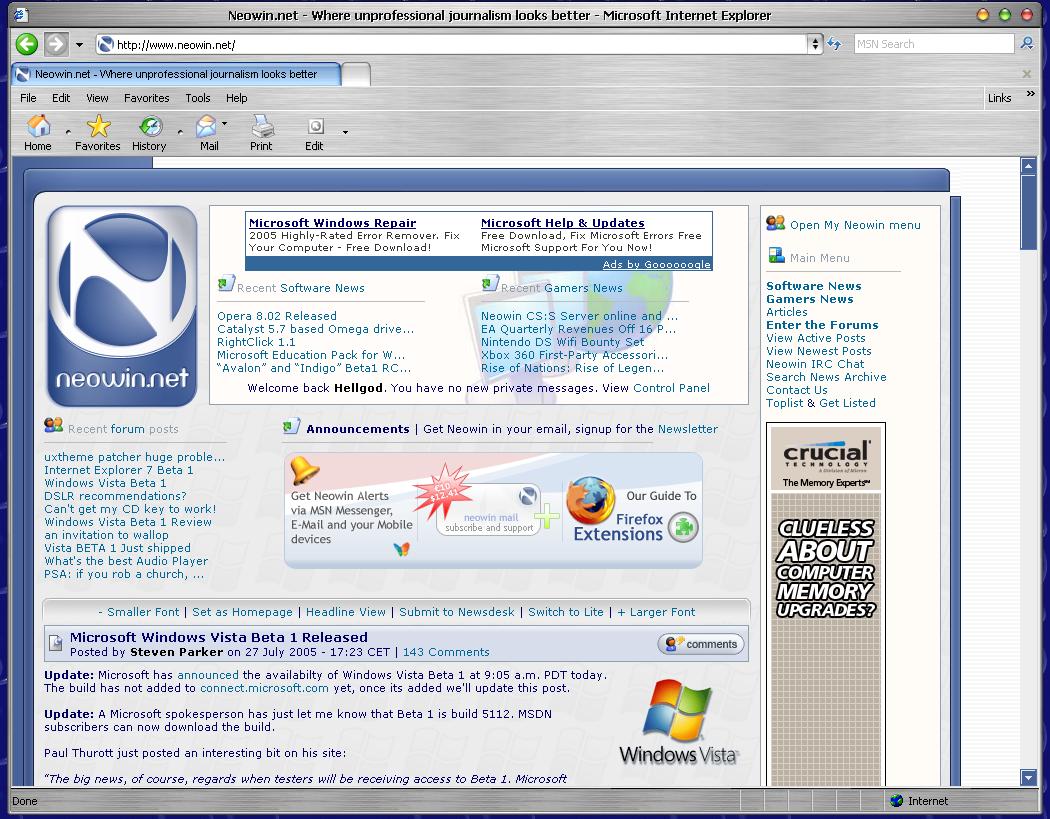Image resolution: width=1050 pixels, height=819 pixels.
Task: Click the scrollbar down arrow
Action: 1029,777
